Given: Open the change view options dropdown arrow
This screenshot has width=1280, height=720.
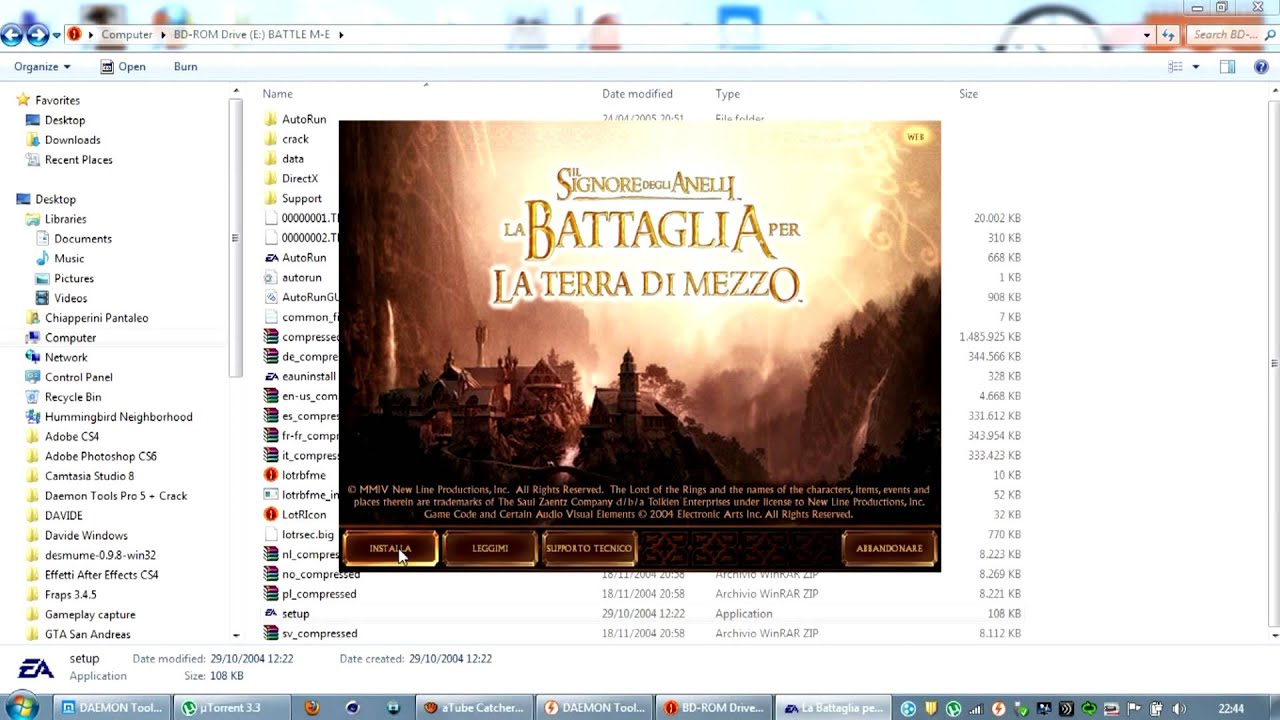Looking at the screenshot, I should (1195, 67).
